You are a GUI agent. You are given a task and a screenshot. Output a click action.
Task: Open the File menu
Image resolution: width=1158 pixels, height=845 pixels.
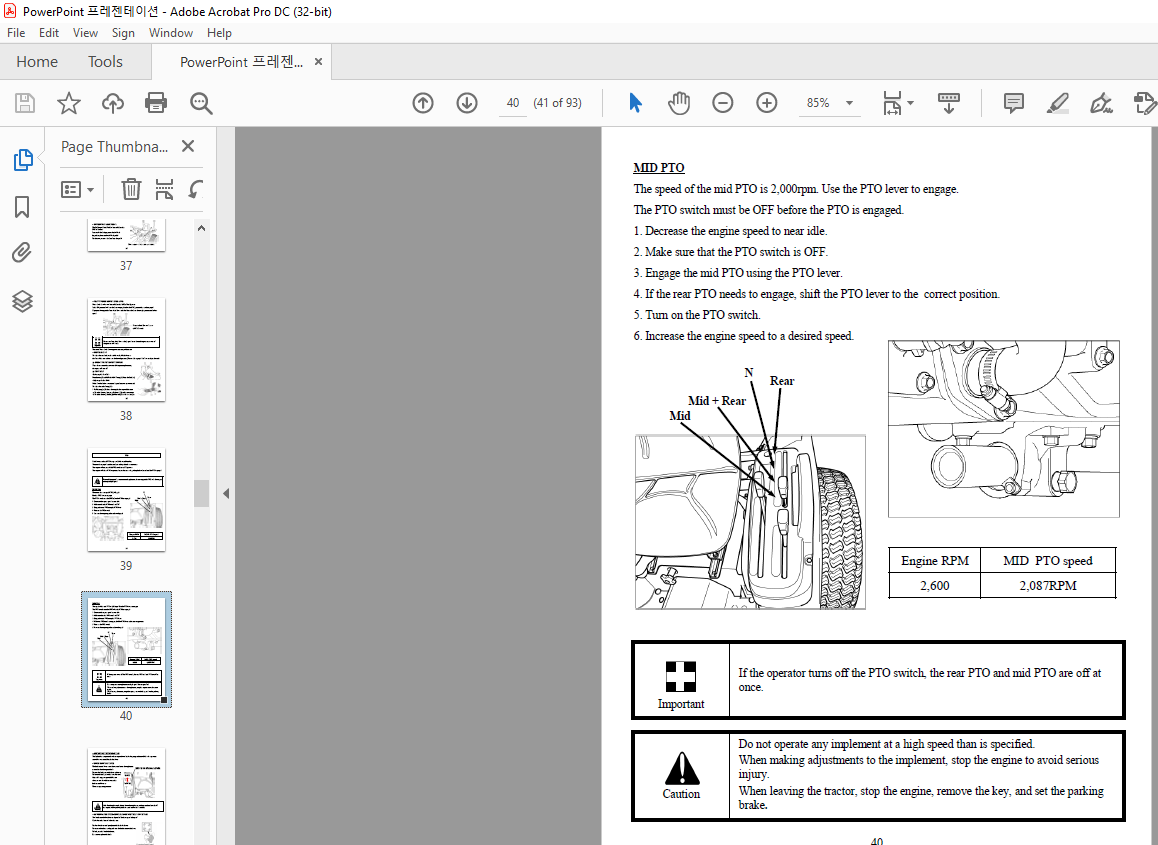[x=16, y=32]
